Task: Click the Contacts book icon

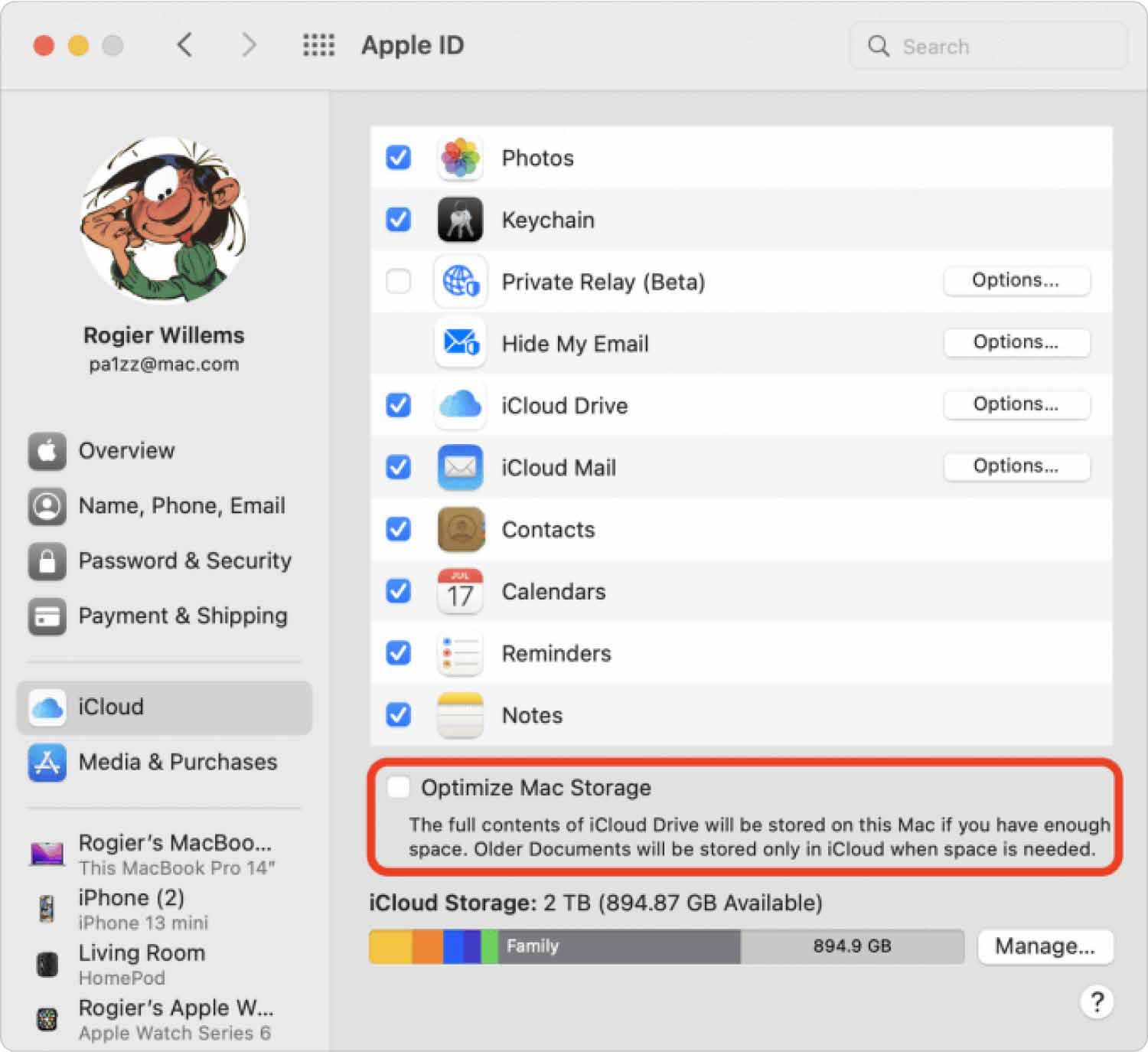Action: [460, 529]
